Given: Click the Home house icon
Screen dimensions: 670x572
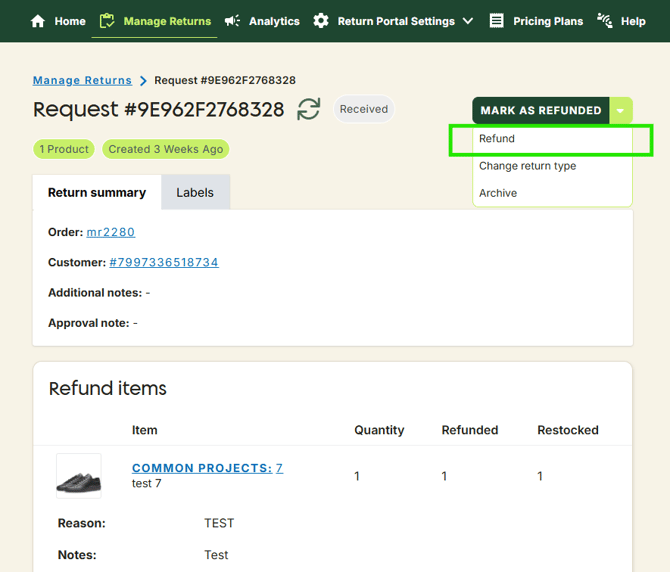Looking at the screenshot, I should pos(38,21).
